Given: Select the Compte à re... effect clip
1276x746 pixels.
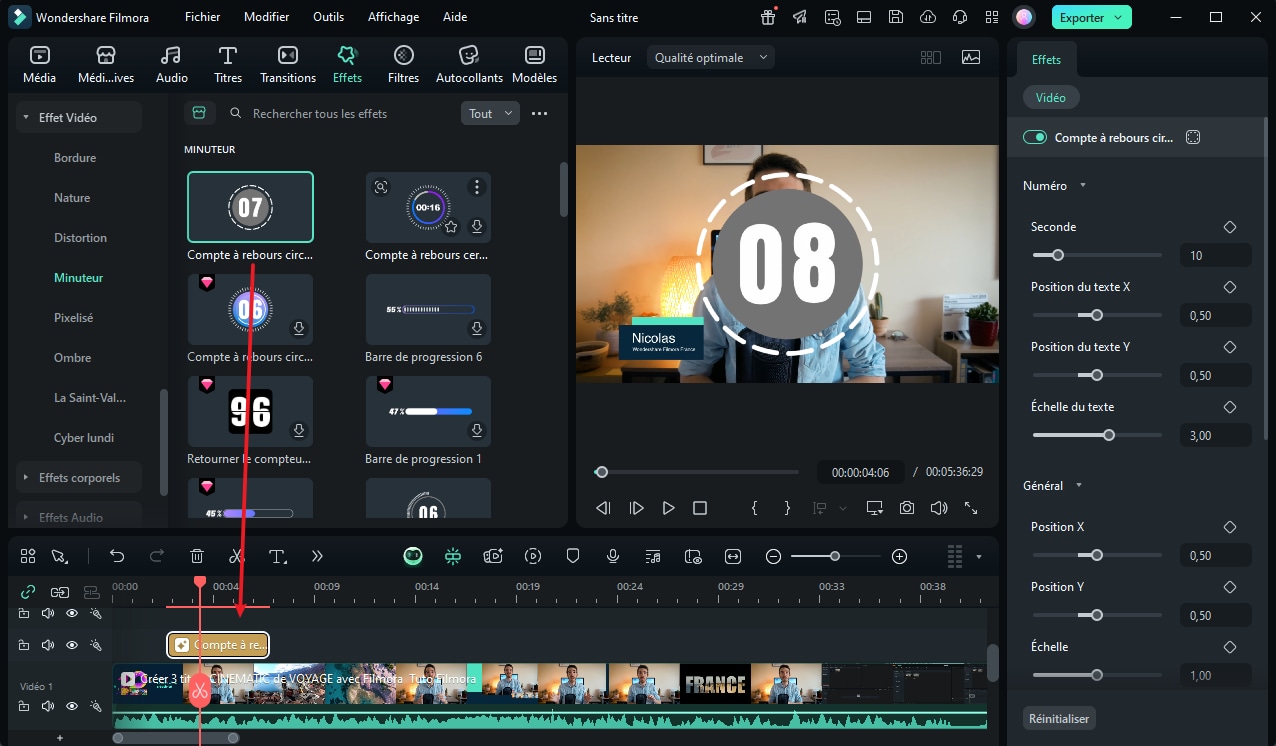Looking at the screenshot, I should [218, 645].
